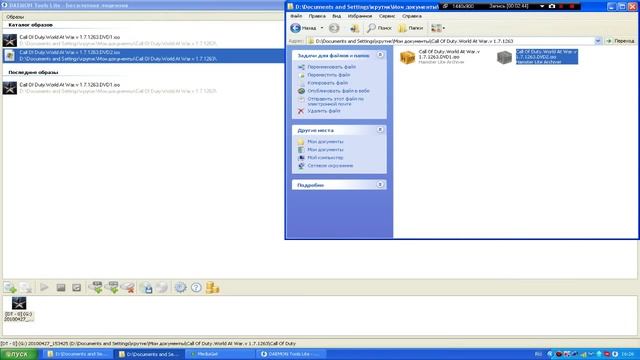Collapse the file and folder tasks panel
The width and height of the screenshot is (640, 360).
click(380, 55)
